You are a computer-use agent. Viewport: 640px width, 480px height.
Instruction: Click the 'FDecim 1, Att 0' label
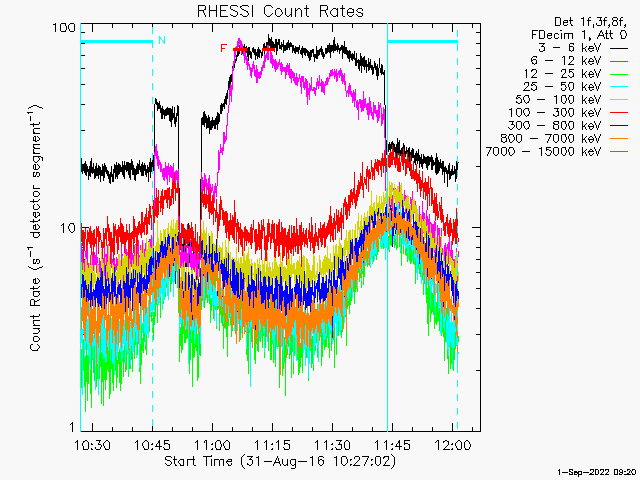[579, 35]
